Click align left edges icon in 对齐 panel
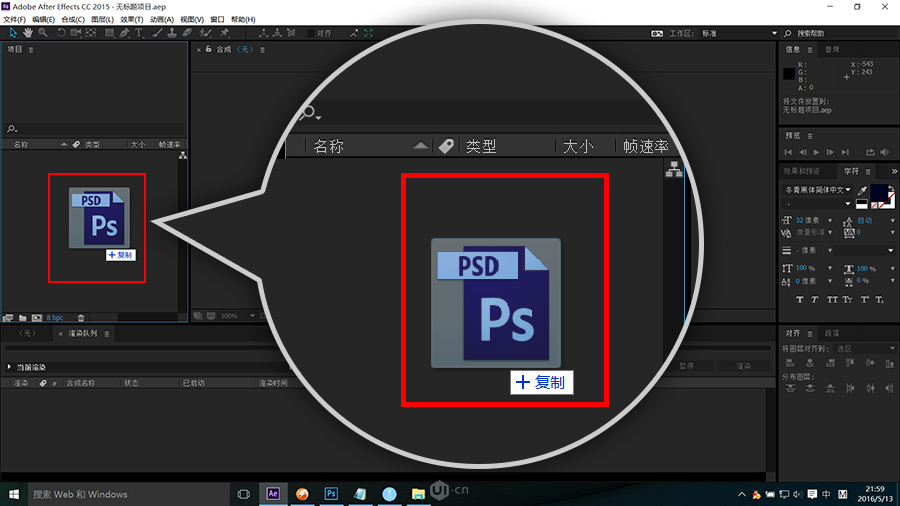Viewport: 900px width, 506px height. pyautogui.click(x=790, y=363)
